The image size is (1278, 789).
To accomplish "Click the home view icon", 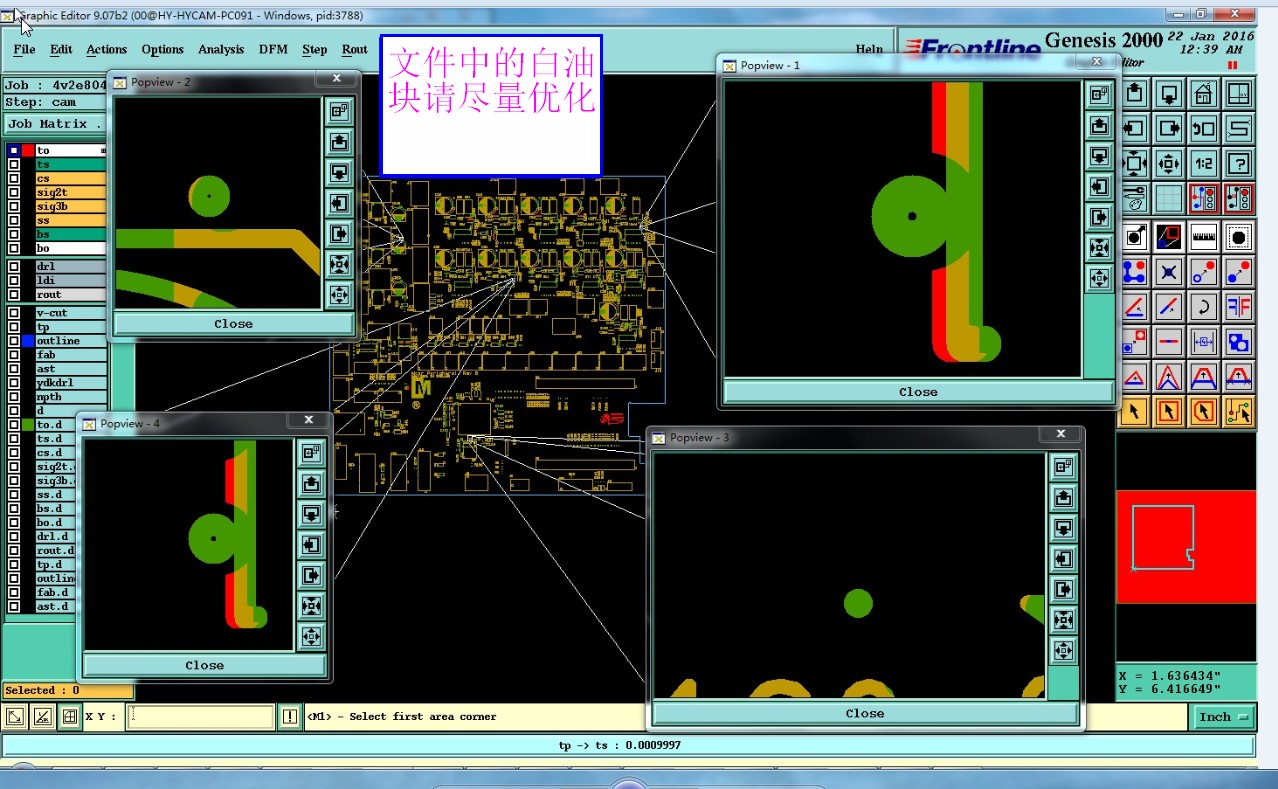I will (x=1204, y=94).
